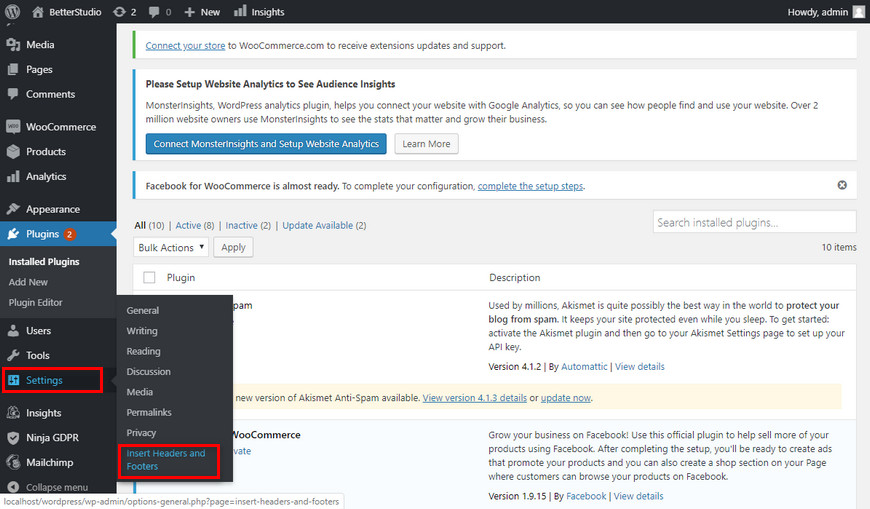Click the Insights icon in lower sidebar

13,412
